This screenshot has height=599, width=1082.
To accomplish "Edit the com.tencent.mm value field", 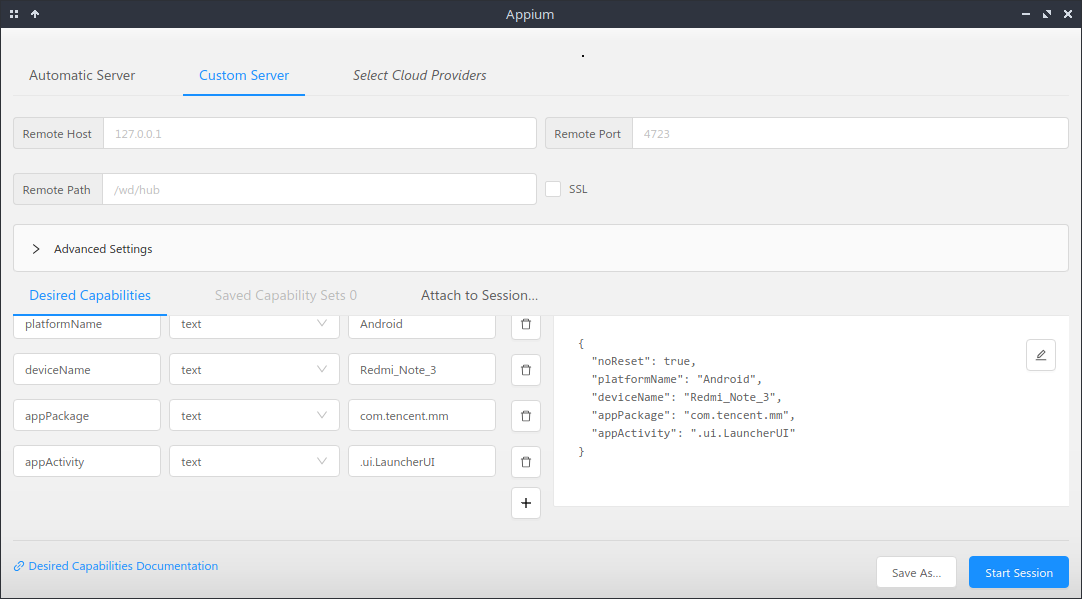I will (422, 416).
